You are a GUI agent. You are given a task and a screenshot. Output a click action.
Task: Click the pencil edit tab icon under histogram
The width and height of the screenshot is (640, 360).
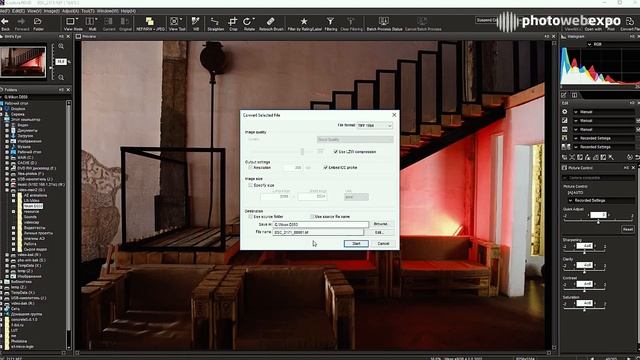click(x=564, y=95)
